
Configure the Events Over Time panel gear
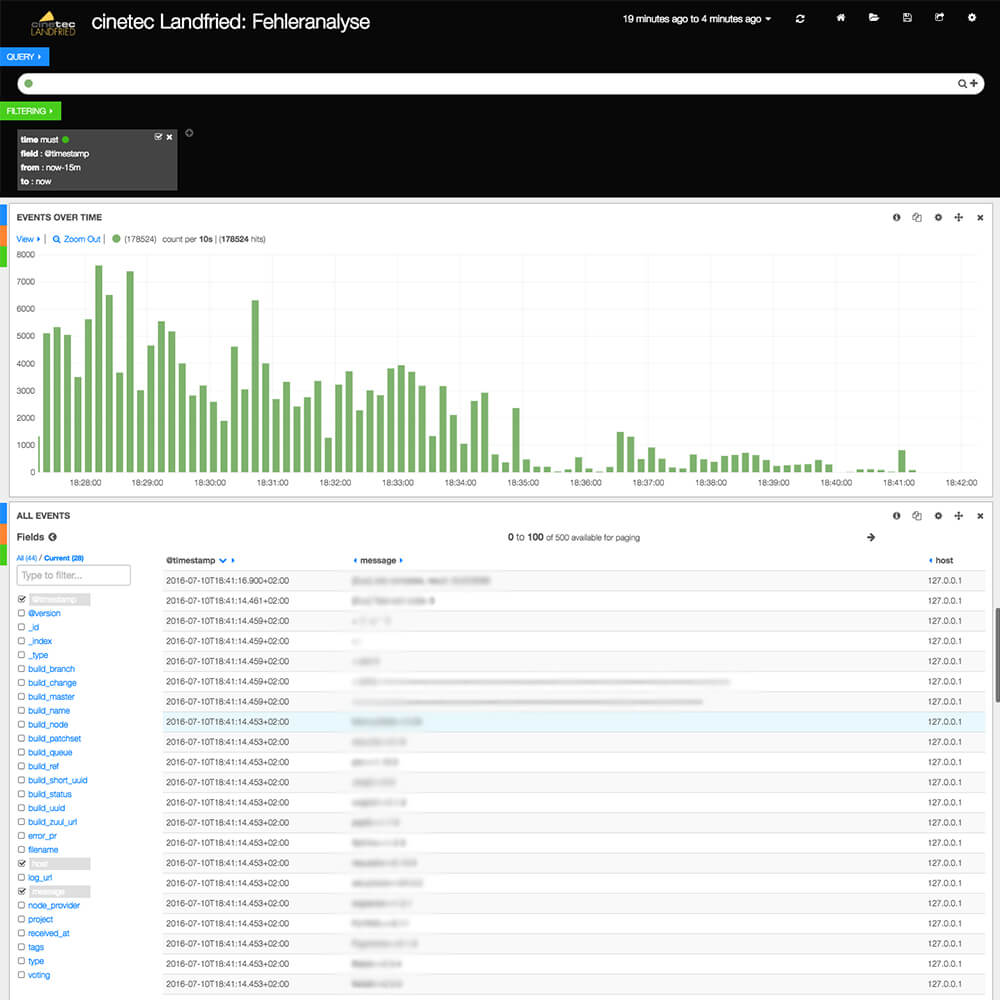[938, 217]
